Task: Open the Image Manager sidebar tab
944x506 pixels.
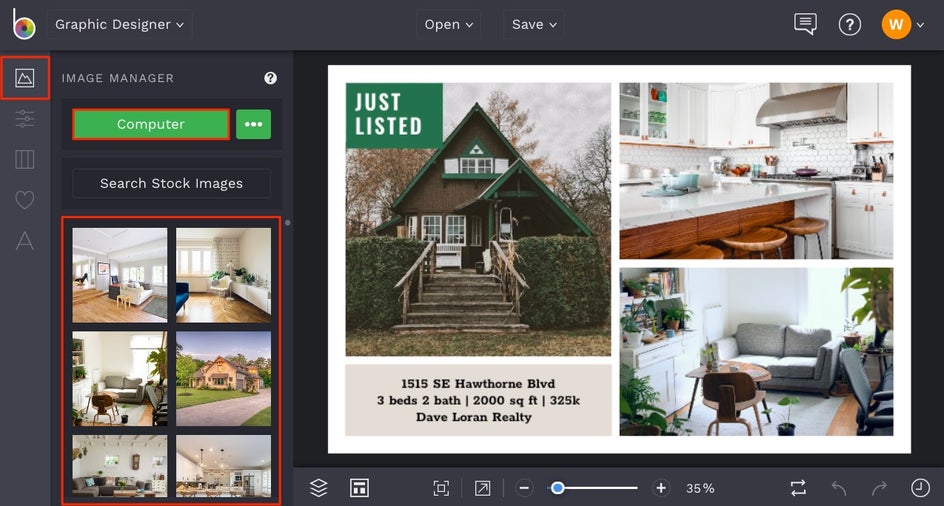Action: [25, 78]
